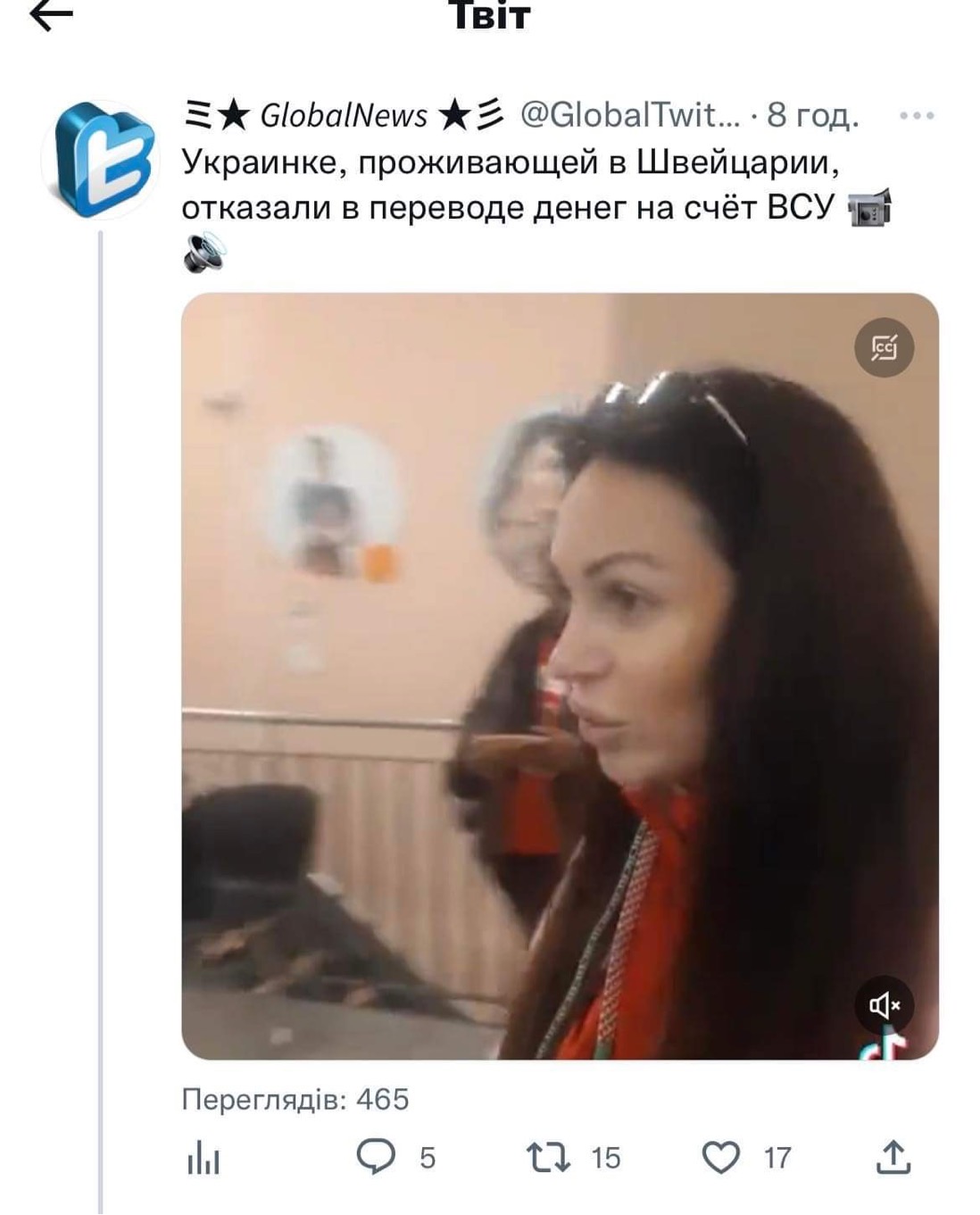The image size is (980, 1215).
Task: Play the embedded video of woman
Action: (560, 676)
